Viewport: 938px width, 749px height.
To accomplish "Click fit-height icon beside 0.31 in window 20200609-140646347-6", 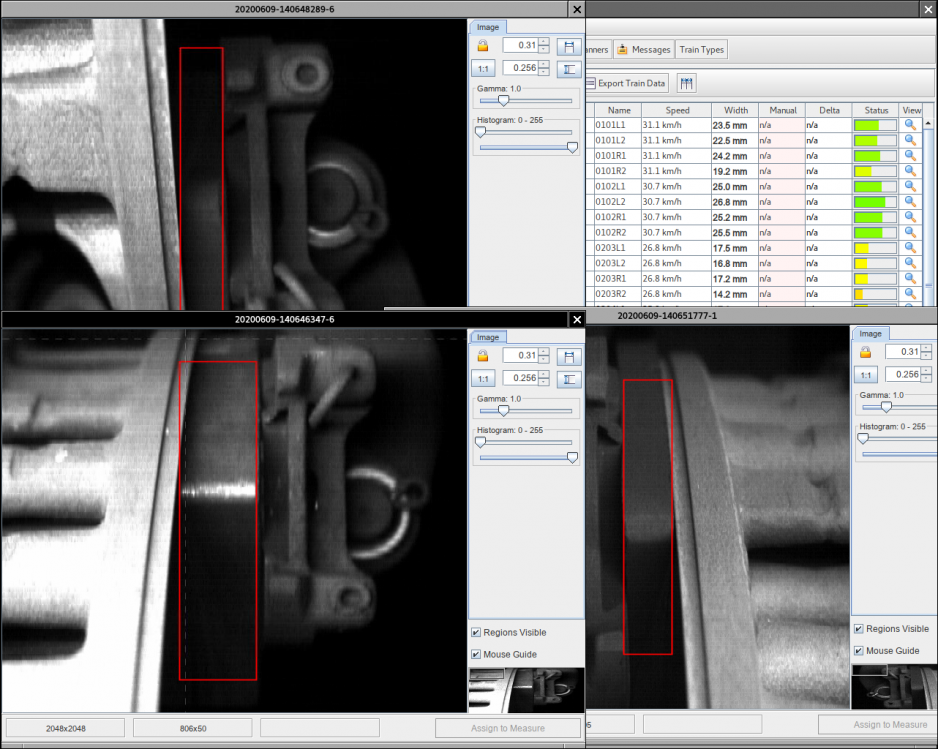I will pos(569,356).
